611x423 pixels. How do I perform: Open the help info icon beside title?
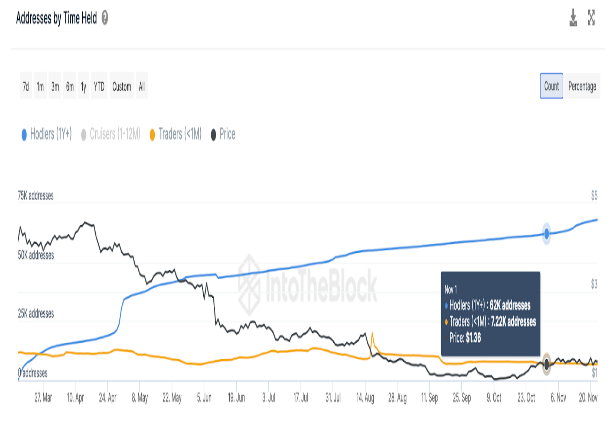pos(106,18)
